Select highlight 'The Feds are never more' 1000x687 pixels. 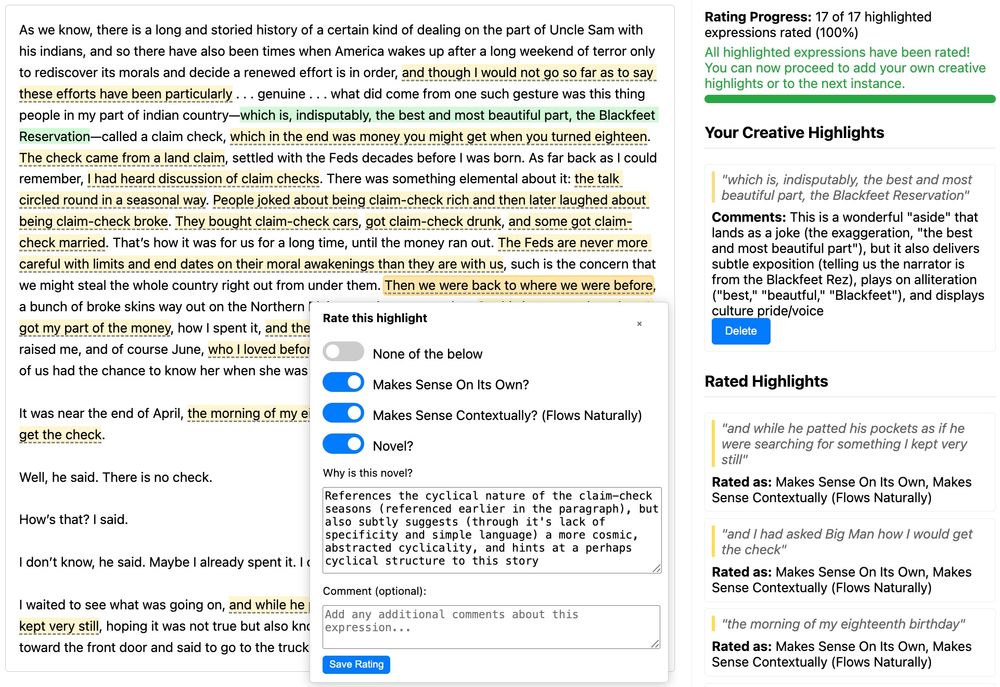pyautogui.click(x=573, y=242)
